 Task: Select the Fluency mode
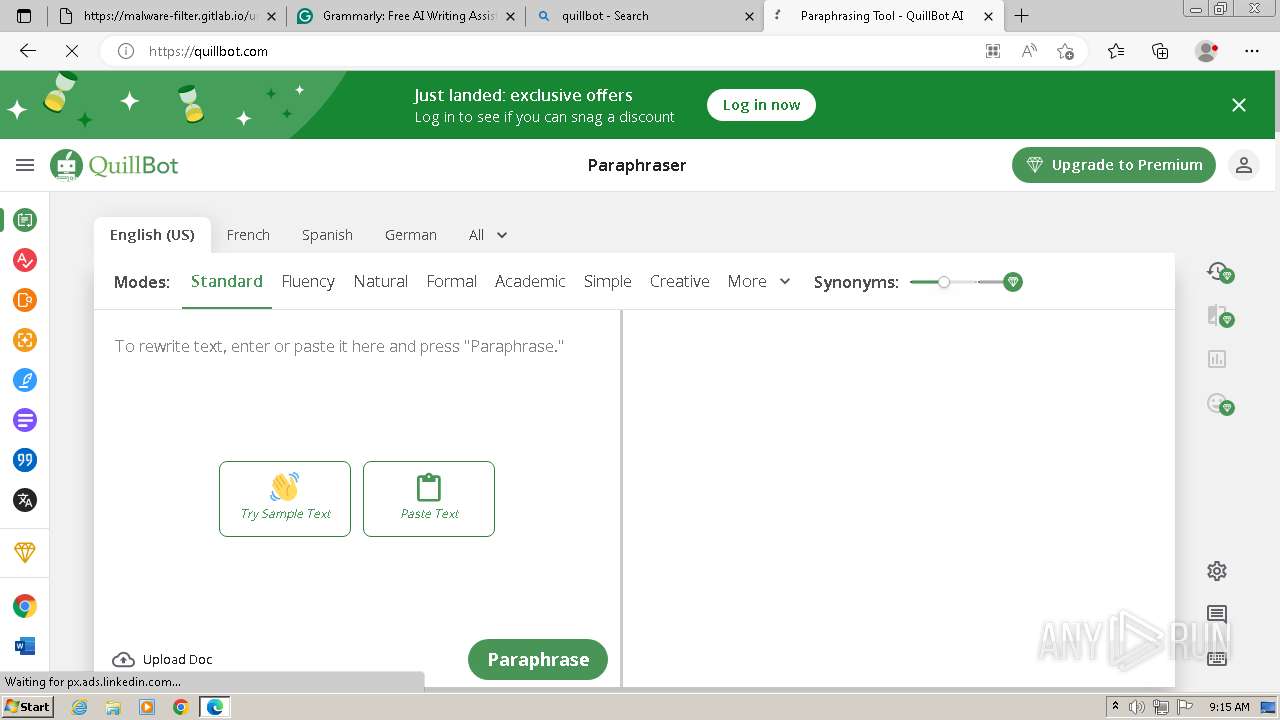tap(308, 282)
